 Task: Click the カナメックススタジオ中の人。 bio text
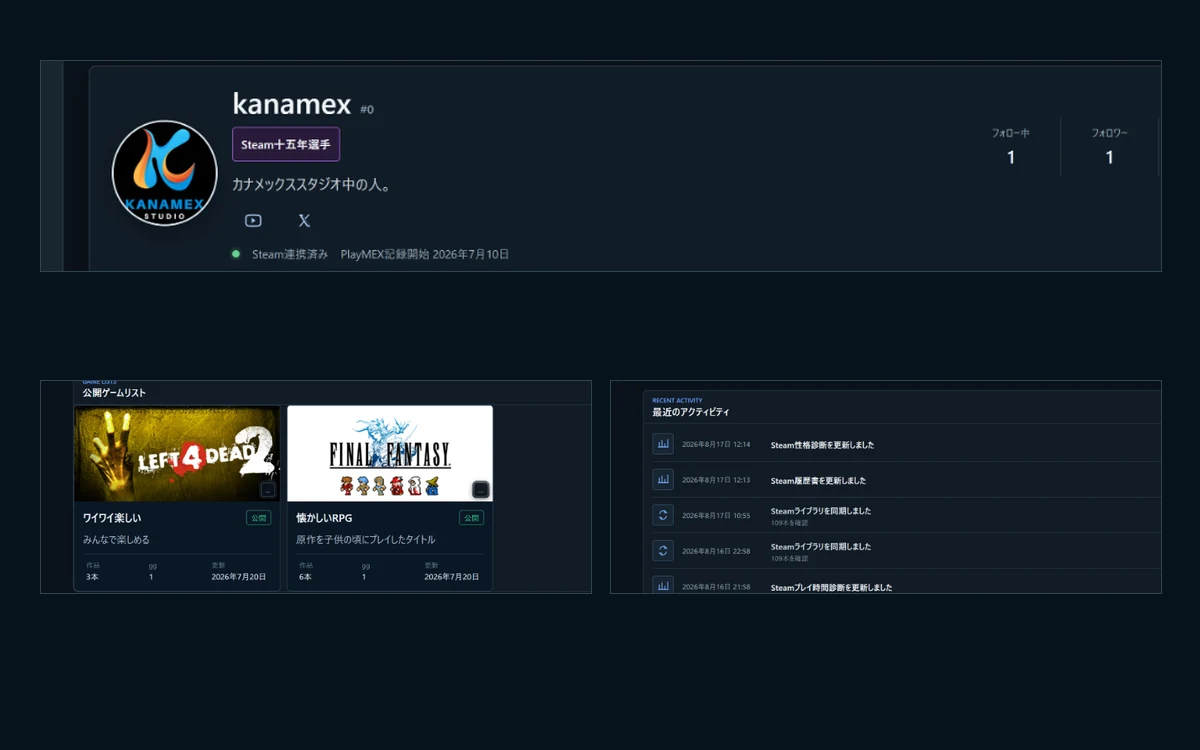tap(311, 185)
